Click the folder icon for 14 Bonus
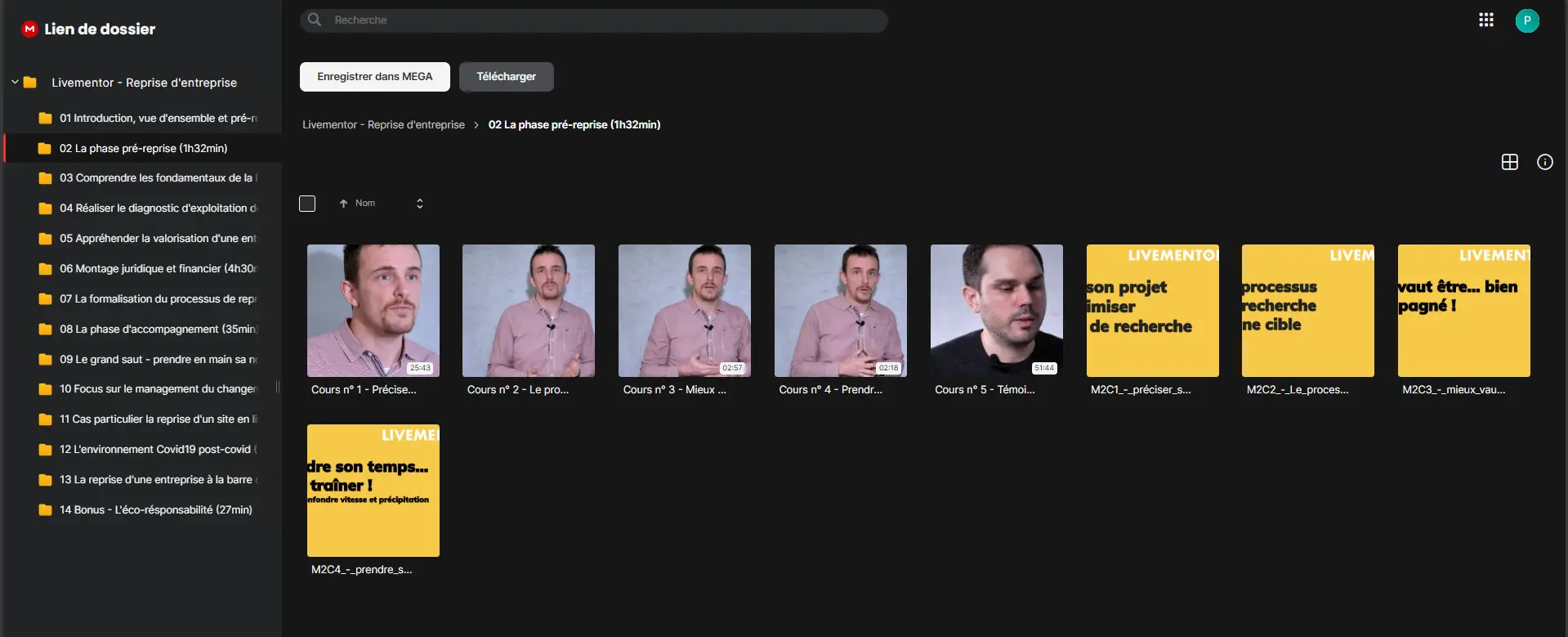 [x=45, y=510]
